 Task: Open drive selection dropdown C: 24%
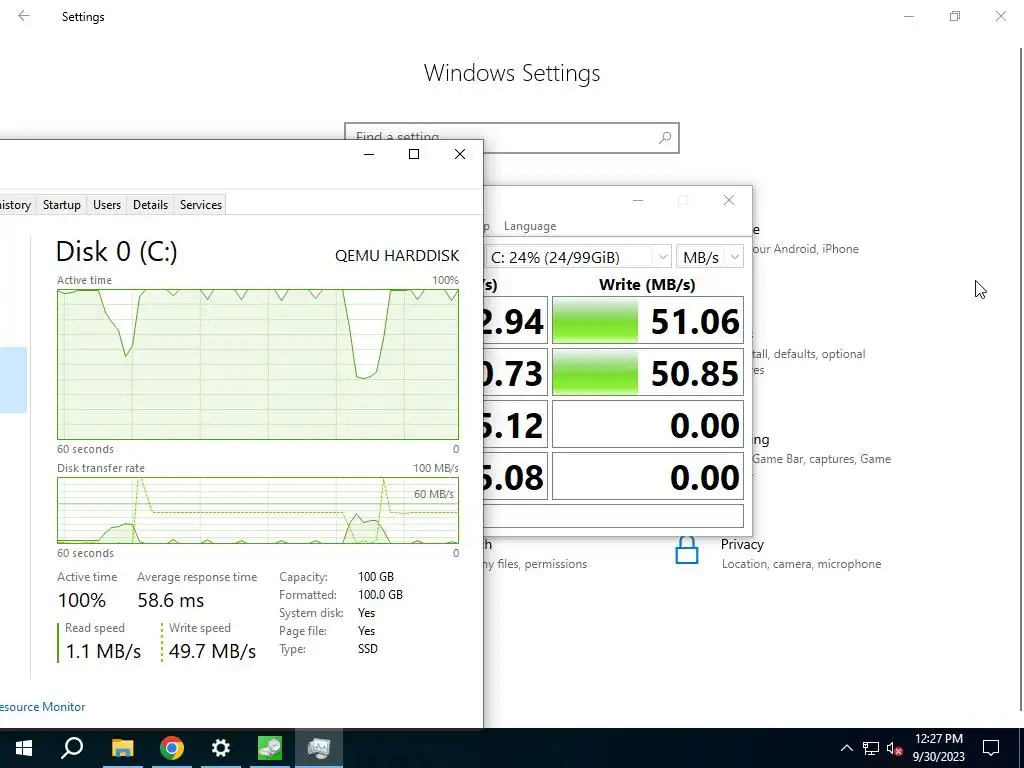tap(578, 257)
